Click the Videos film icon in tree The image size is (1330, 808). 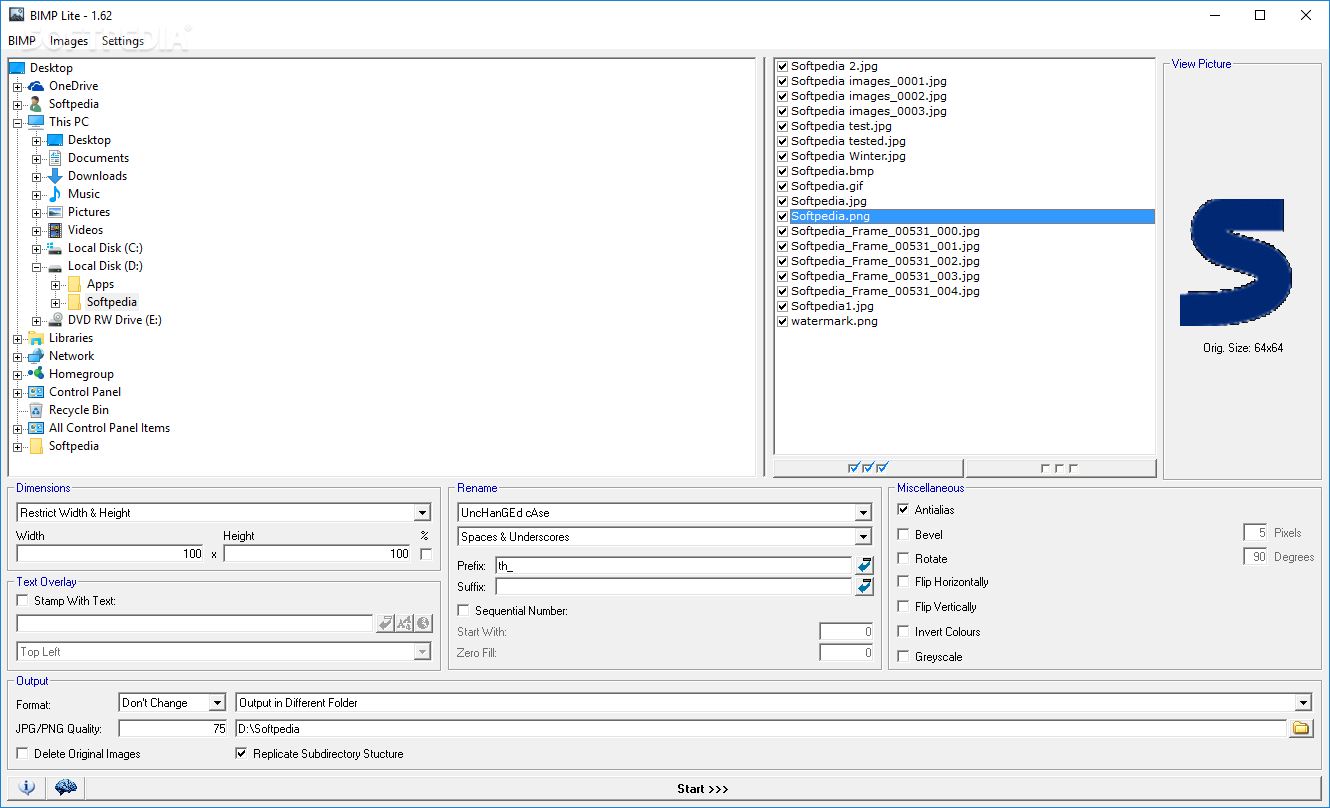tap(55, 230)
